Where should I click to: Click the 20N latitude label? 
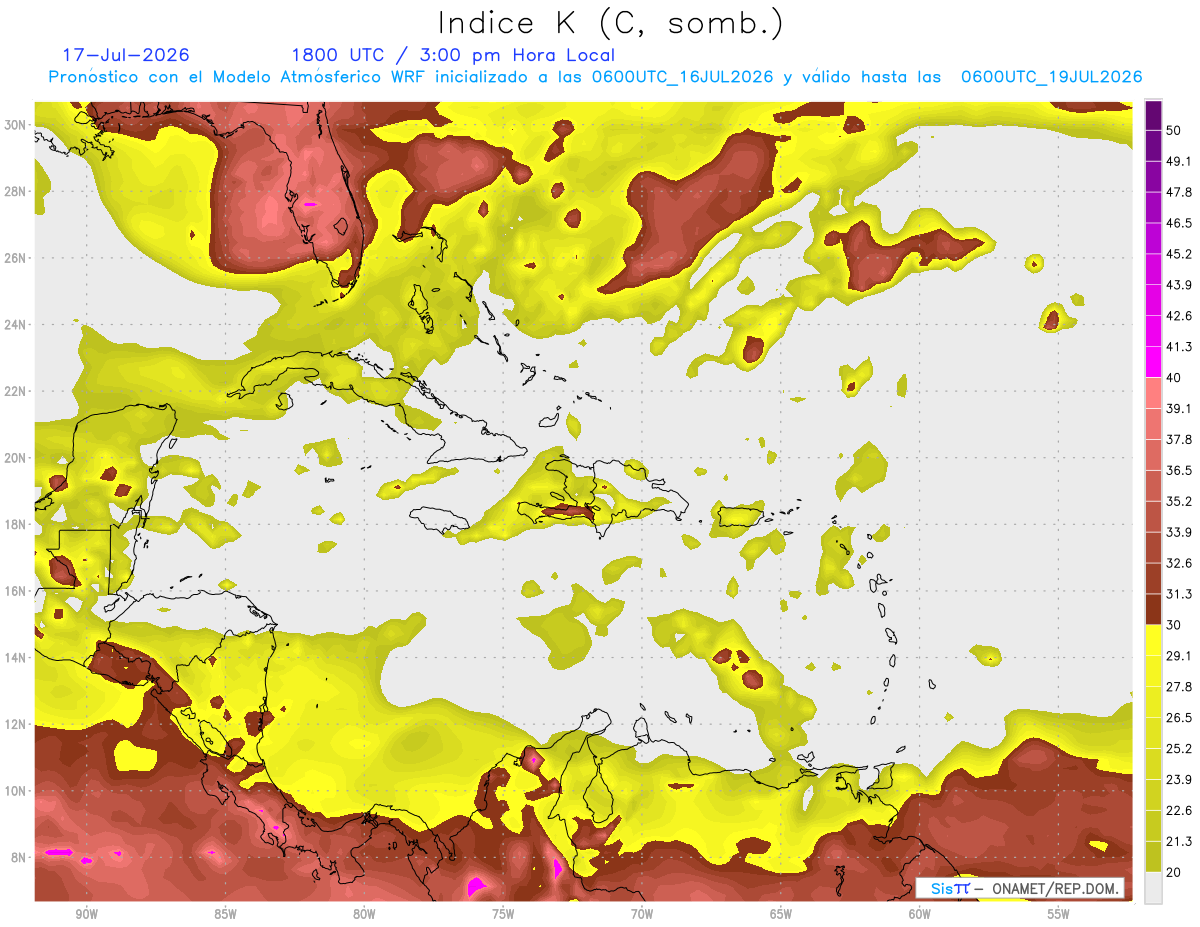(16, 458)
